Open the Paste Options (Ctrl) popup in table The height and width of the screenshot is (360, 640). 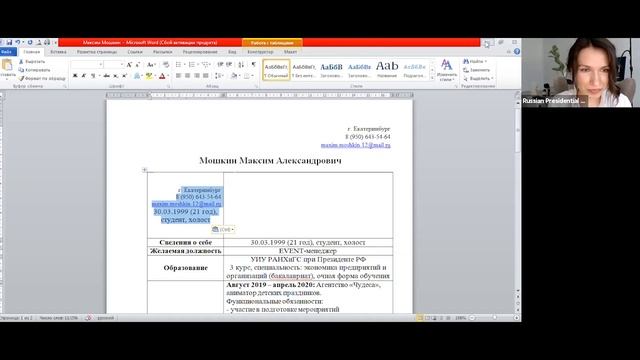tap(223, 229)
